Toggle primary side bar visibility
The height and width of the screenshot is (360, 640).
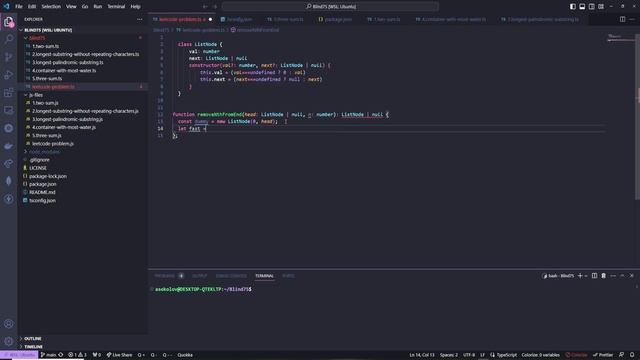click(x=573, y=7)
